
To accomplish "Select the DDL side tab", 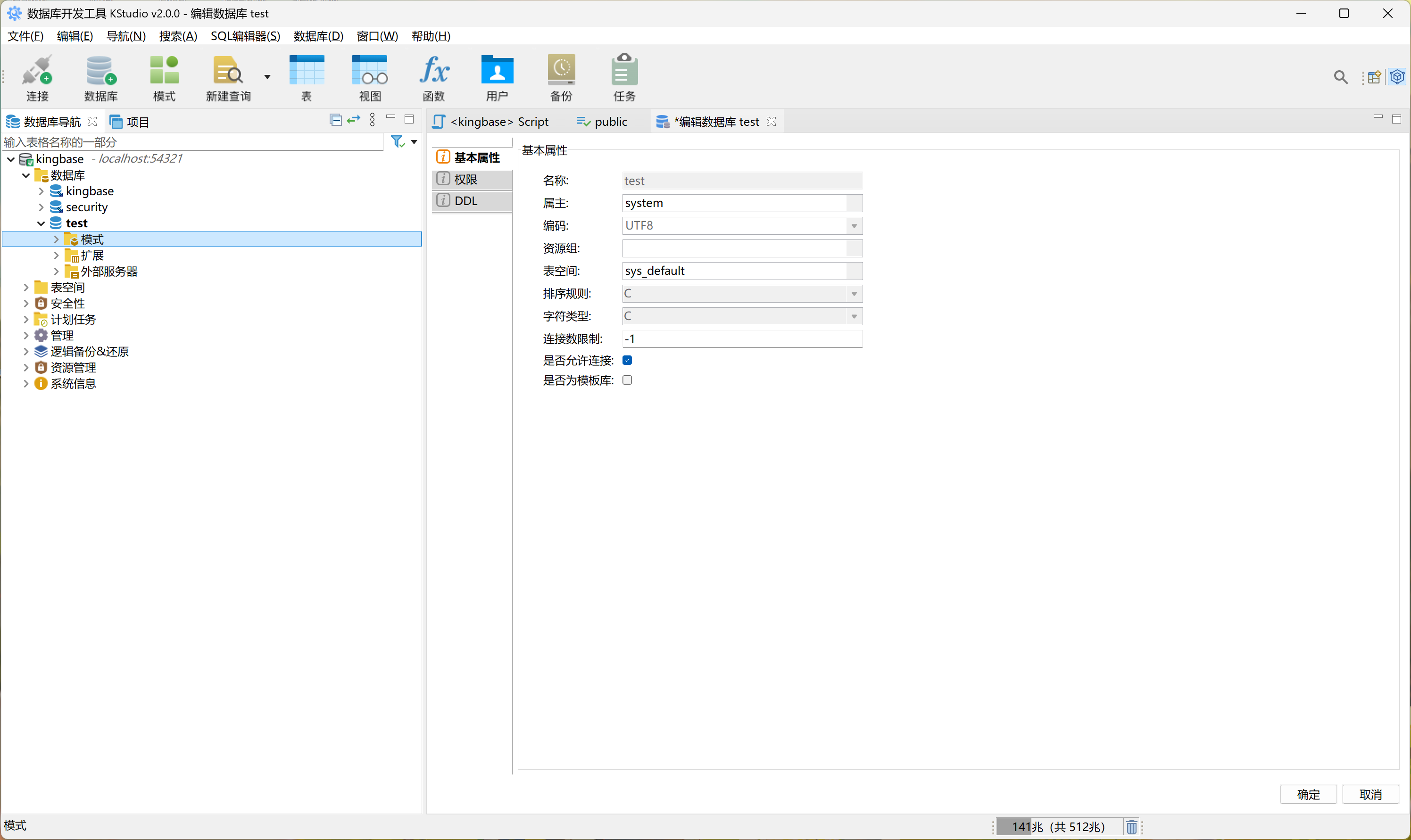I will 472,200.
